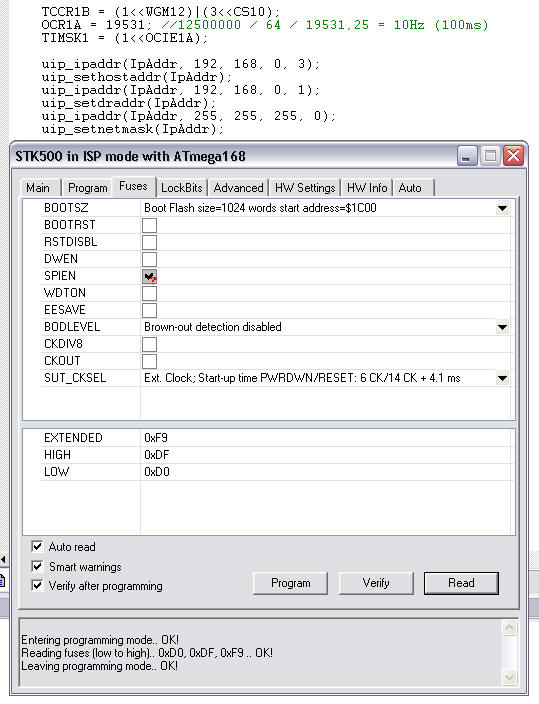The height and width of the screenshot is (704, 539).
Task: Enable the EESAVE fuse checkbox
Action: click(x=149, y=310)
